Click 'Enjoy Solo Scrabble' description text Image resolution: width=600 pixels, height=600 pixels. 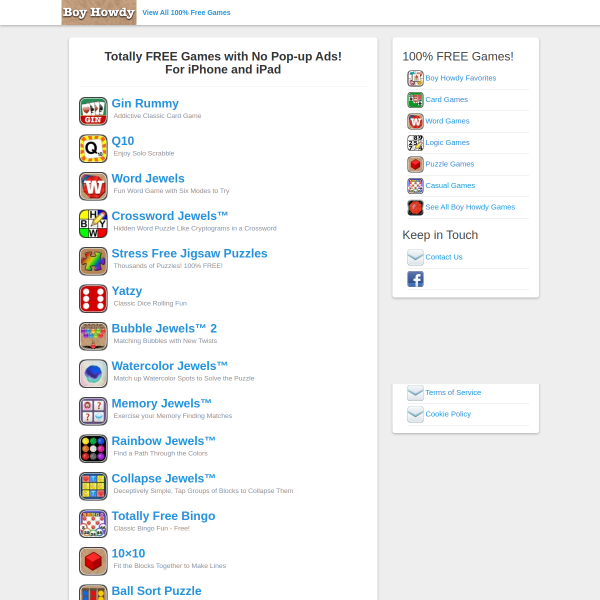pyautogui.click(x=144, y=153)
